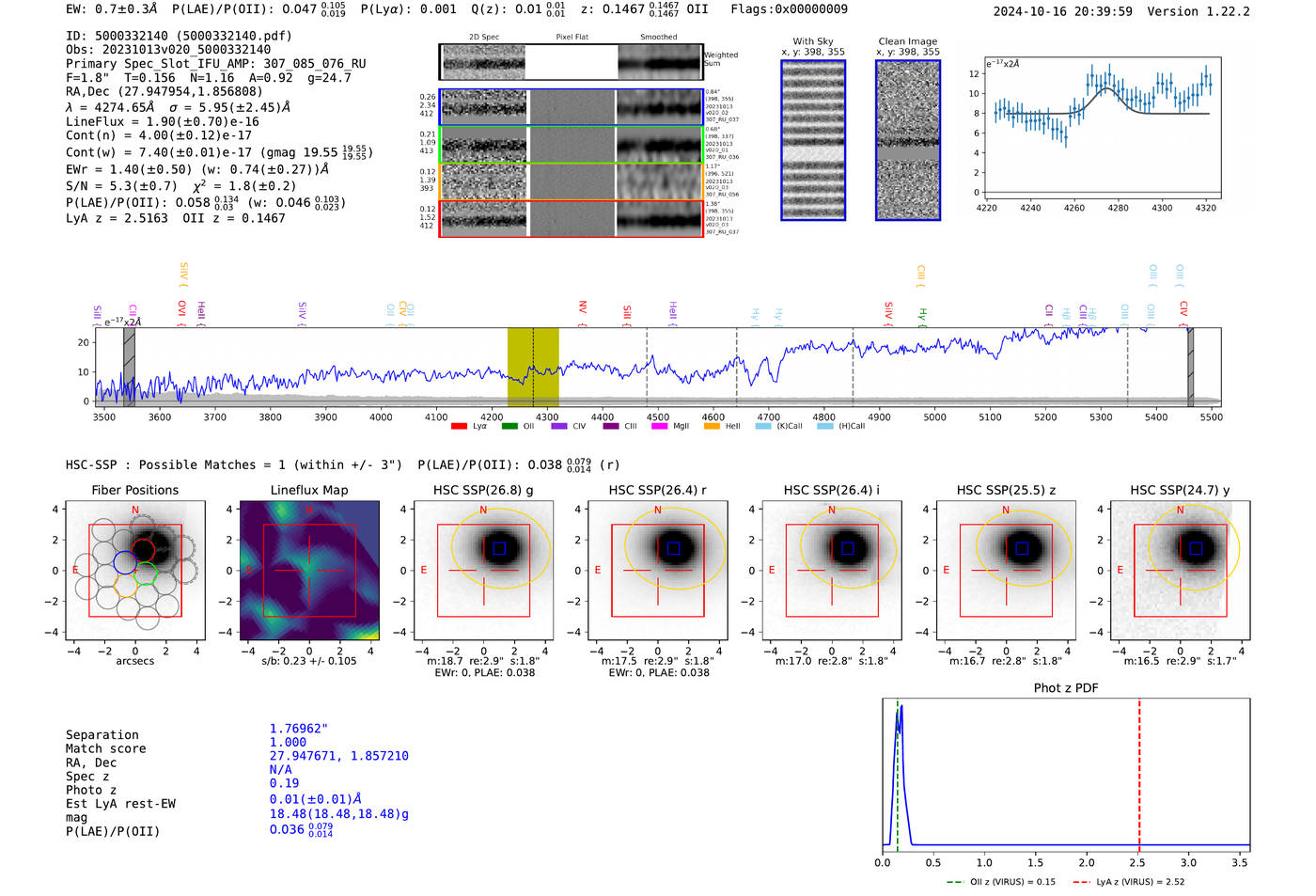Image resolution: width=1316 pixels, height=896 pixels.
Task: Select the Lineflux Map panel
Action: tap(309, 570)
